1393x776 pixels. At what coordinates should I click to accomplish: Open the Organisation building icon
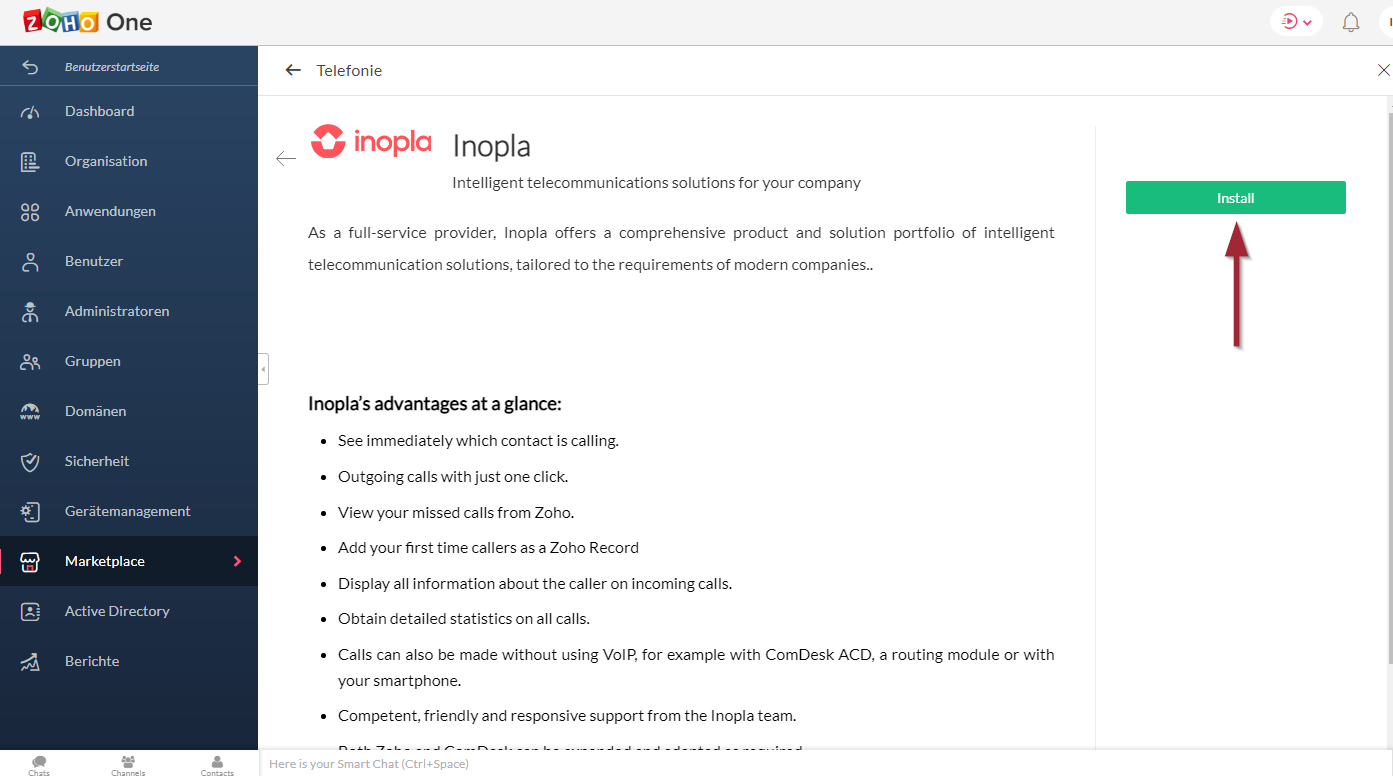point(30,162)
